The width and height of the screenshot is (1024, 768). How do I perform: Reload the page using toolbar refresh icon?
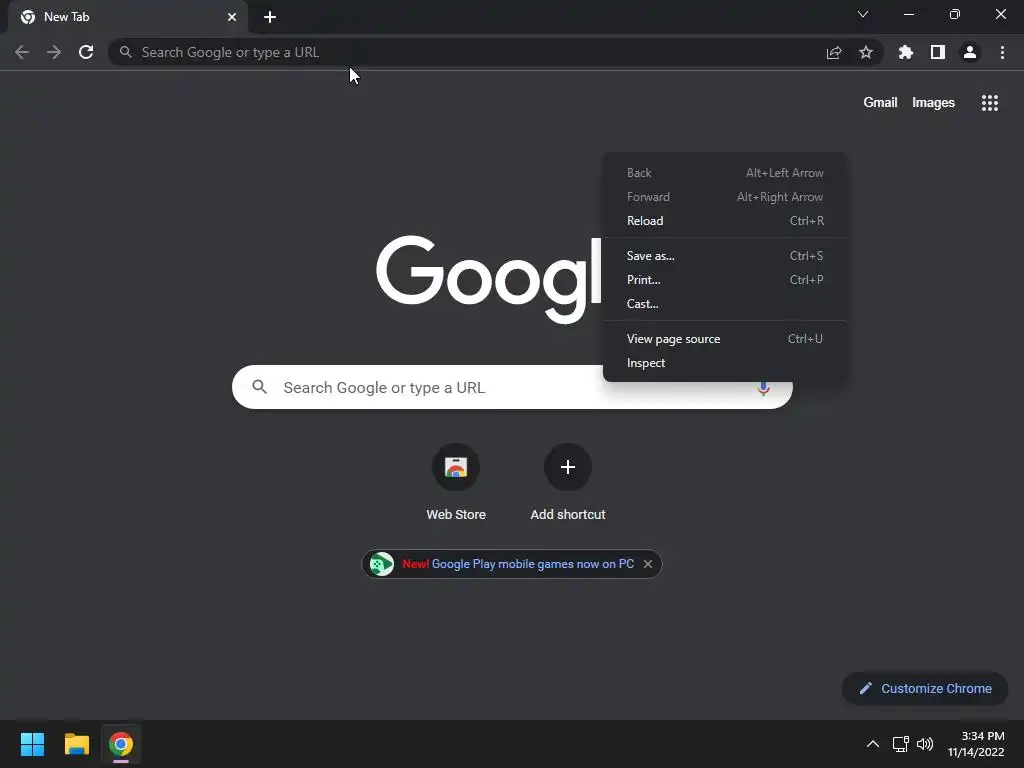point(86,52)
